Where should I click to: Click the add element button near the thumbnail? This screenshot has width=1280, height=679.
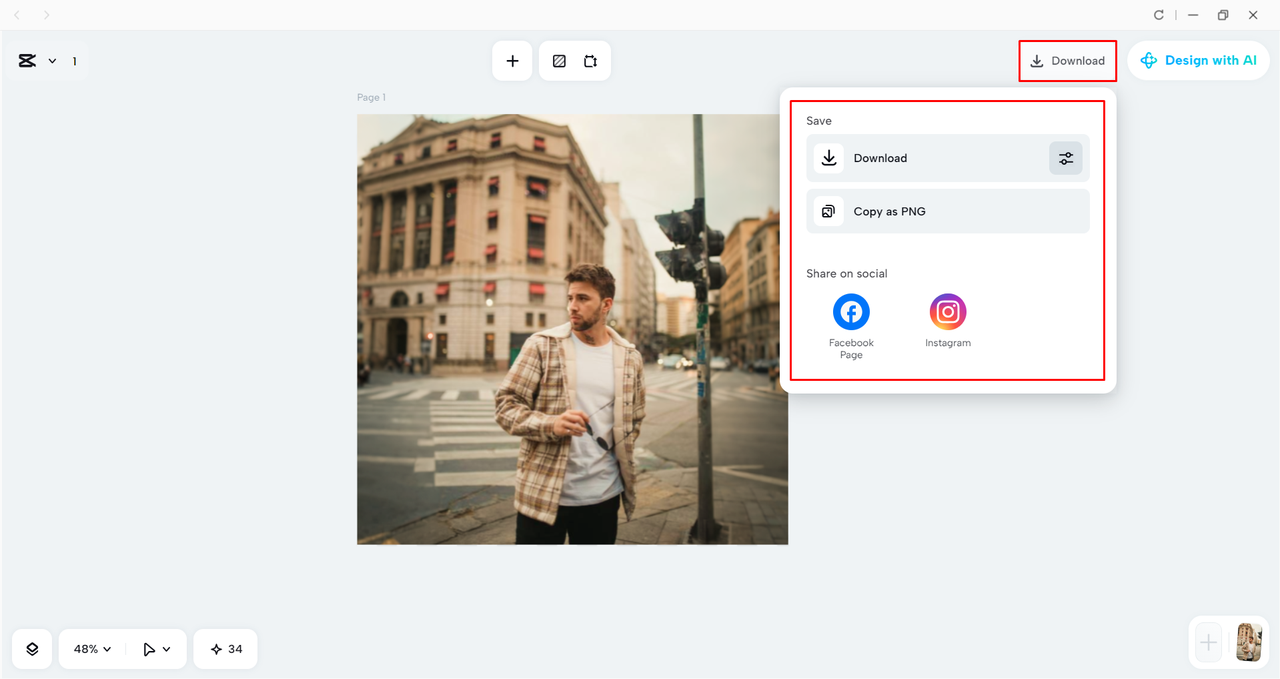tap(1208, 643)
